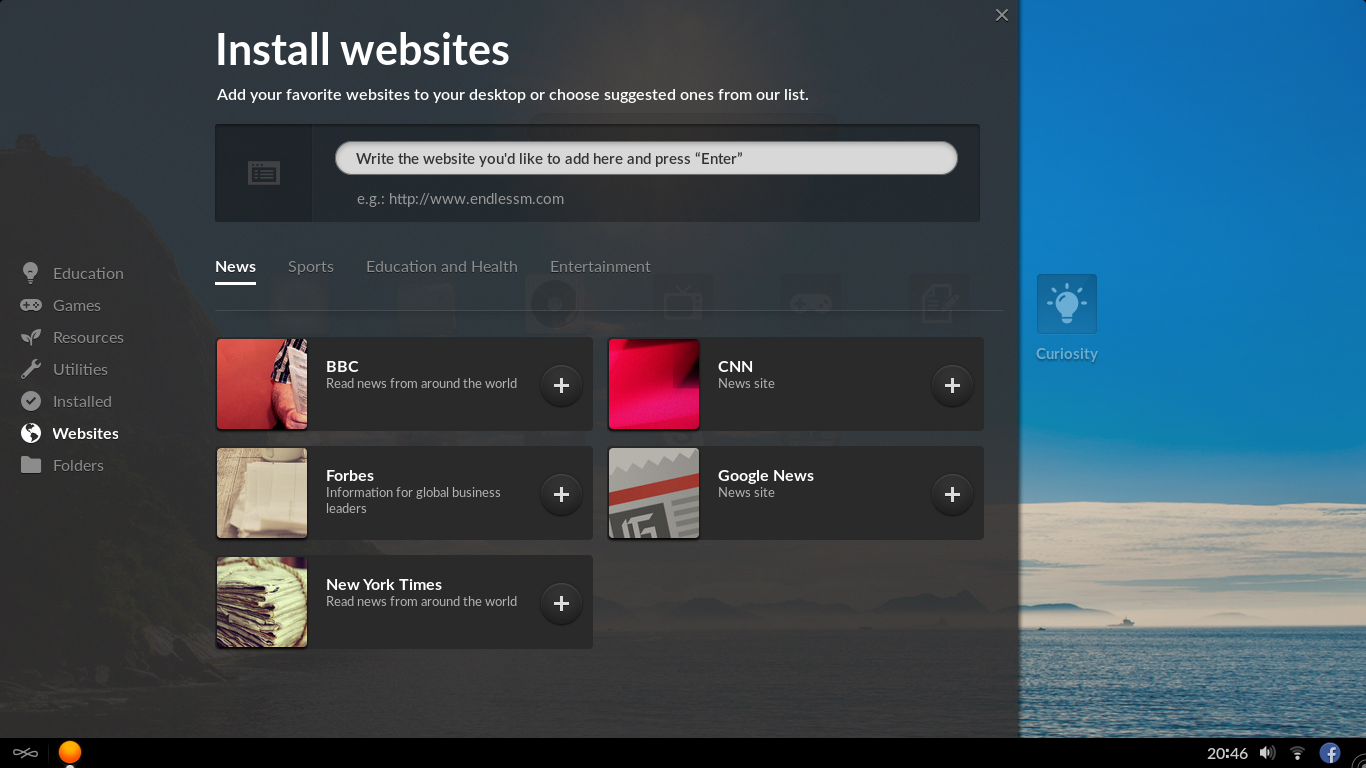Viewport: 1366px width, 768px height.
Task: Click the Resources sprout icon in sidebar
Action: coord(31,337)
